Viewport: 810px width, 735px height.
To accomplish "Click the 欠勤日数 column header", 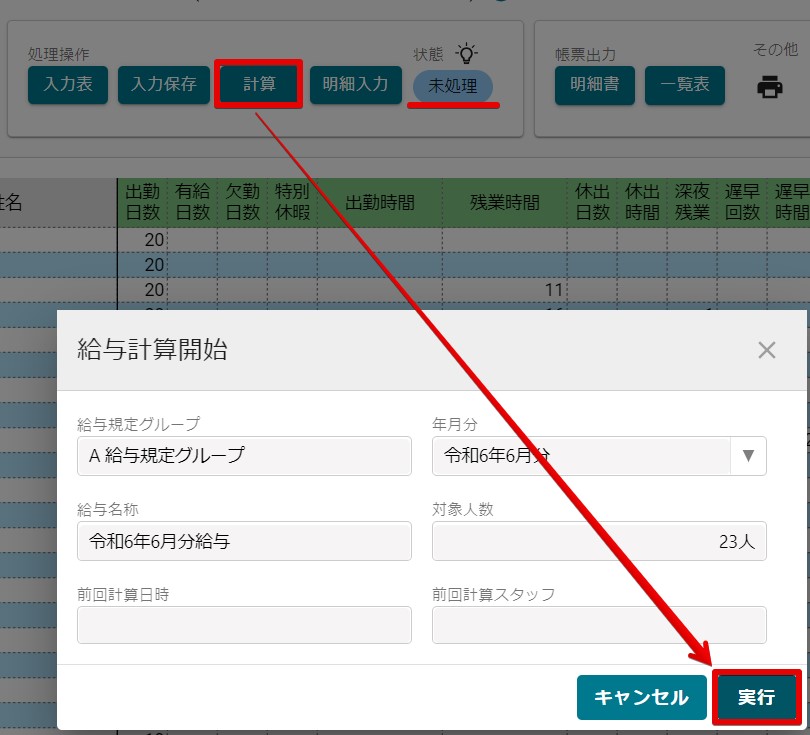I will coord(242,202).
